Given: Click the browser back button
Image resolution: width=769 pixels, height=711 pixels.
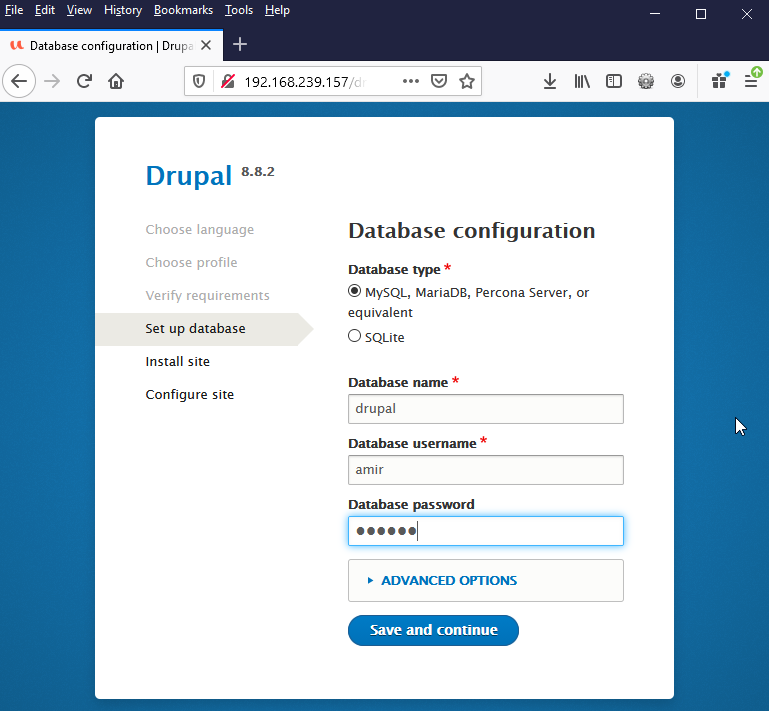Looking at the screenshot, I should (x=19, y=81).
